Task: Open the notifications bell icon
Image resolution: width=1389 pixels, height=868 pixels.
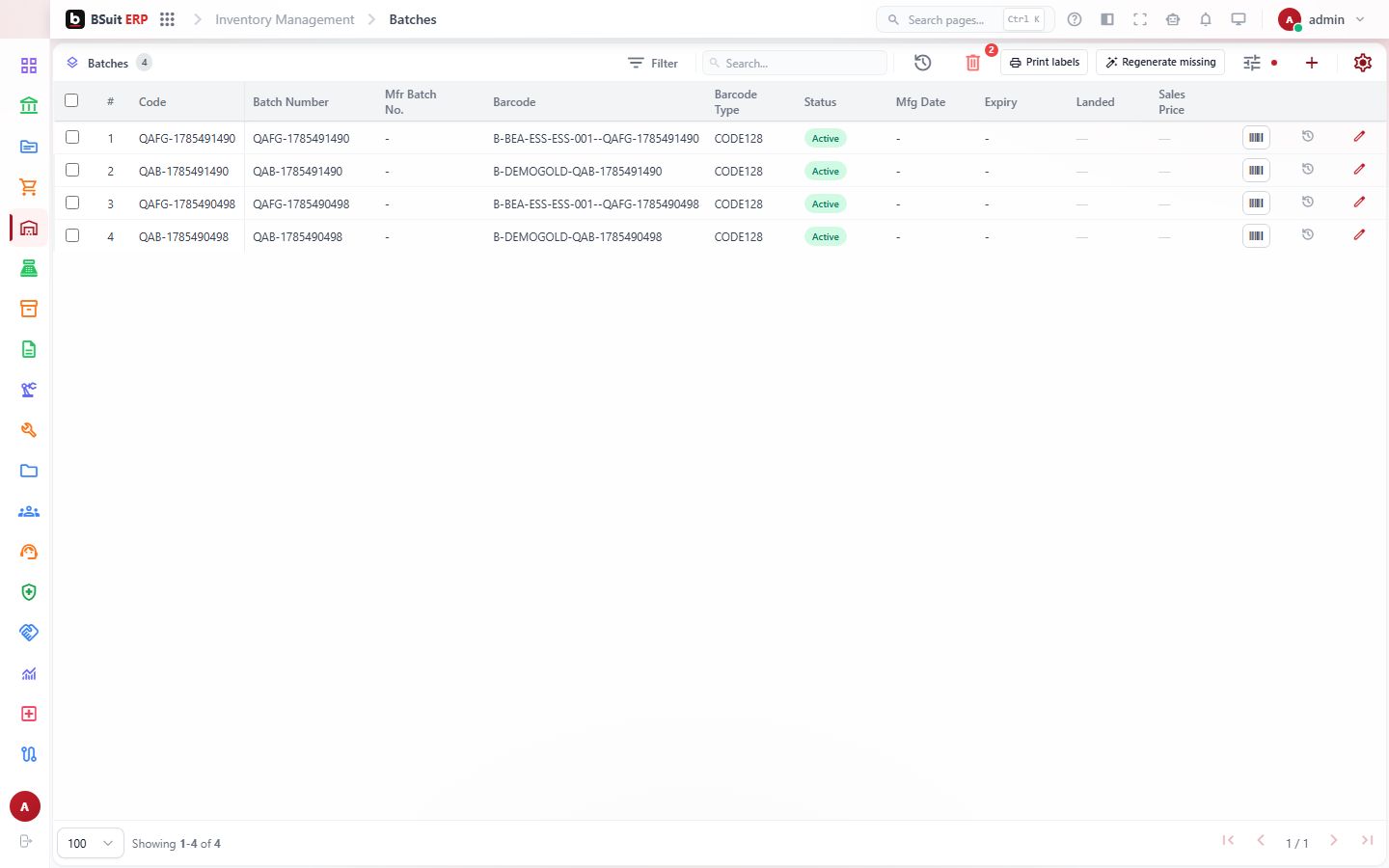Action: 1206,19
